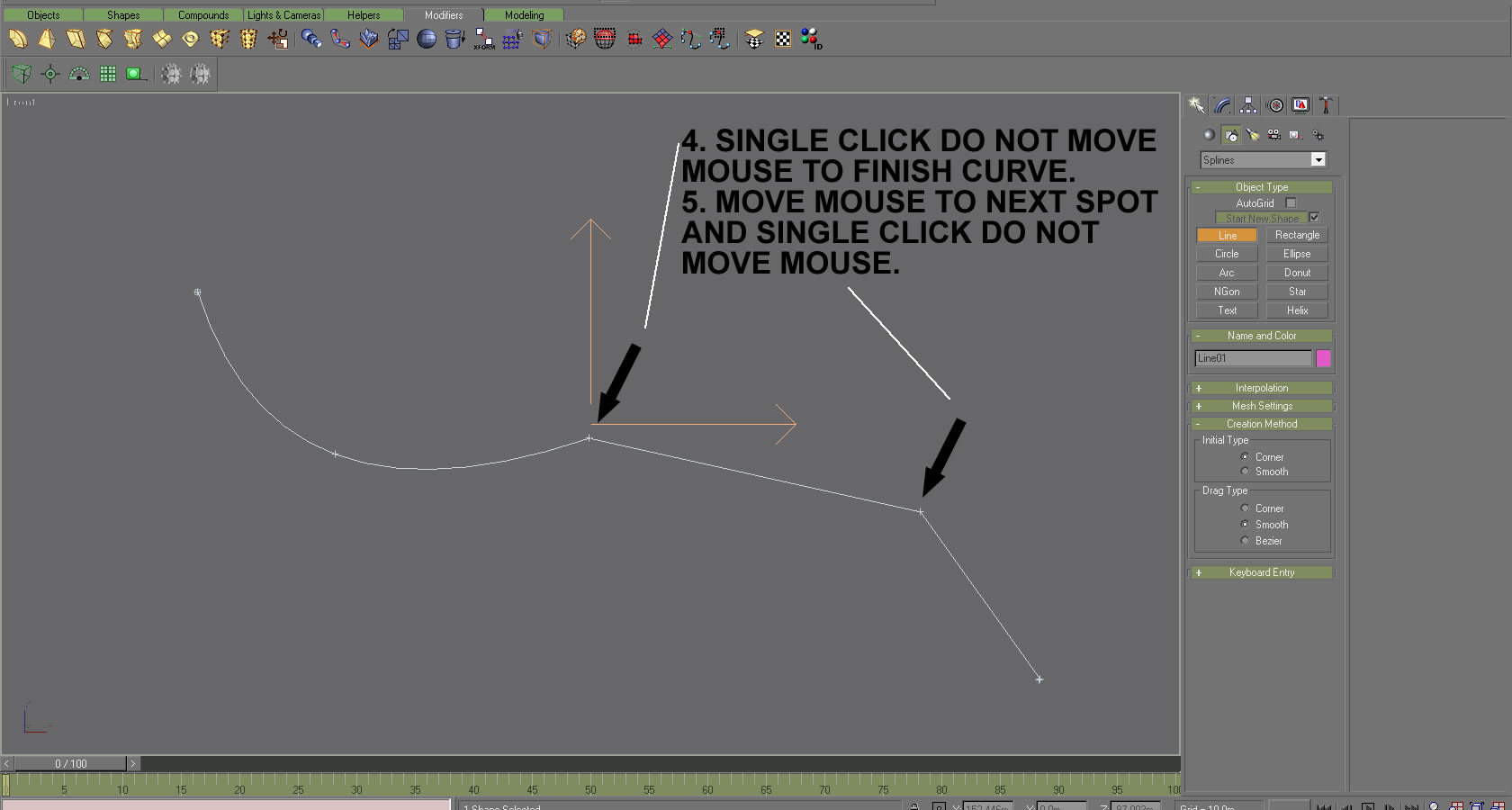The height and width of the screenshot is (810, 1512).
Task: Open the magenta object color swatch
Action: pyautogui.click(x=1323, y=358)
